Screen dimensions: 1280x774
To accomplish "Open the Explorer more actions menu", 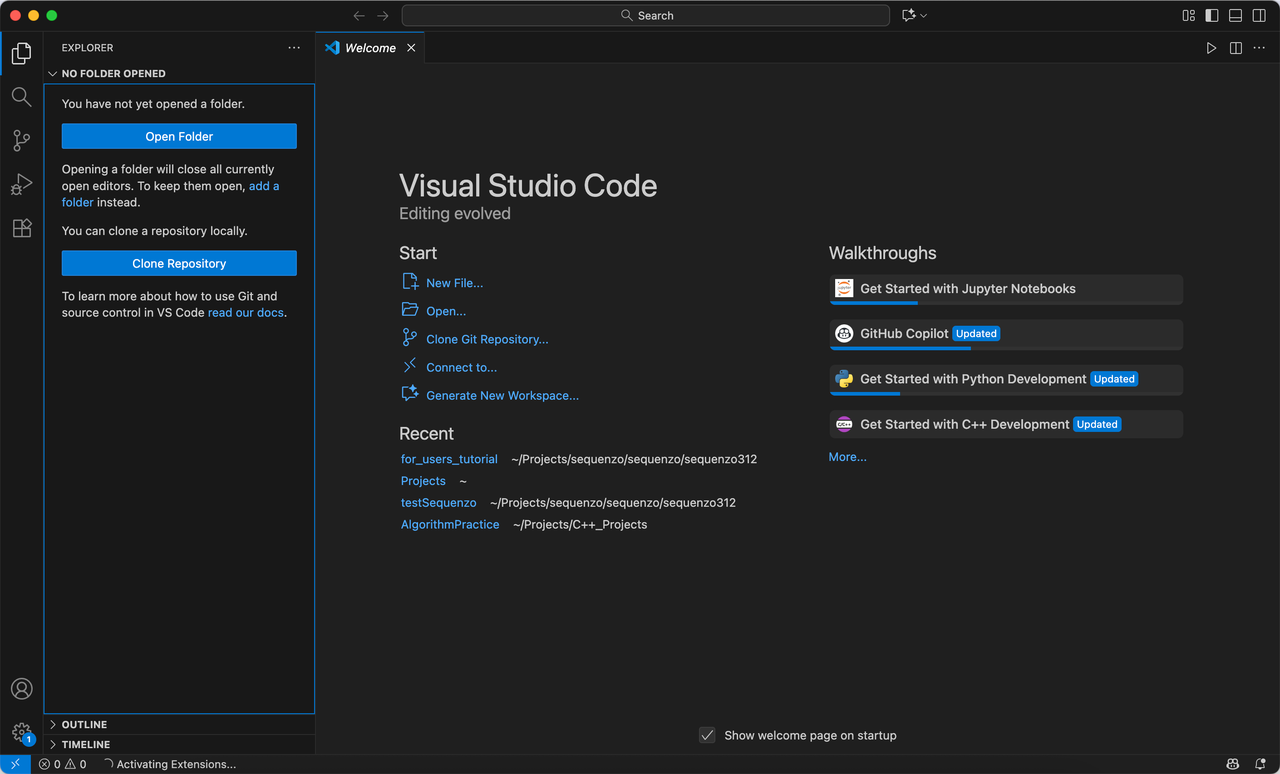I will coord(294,48).
